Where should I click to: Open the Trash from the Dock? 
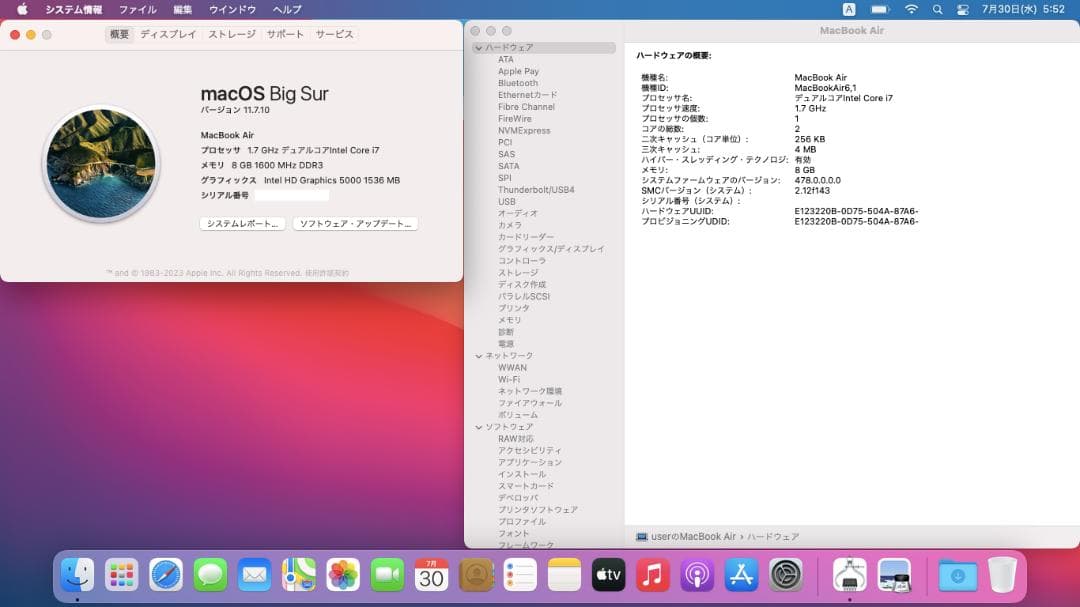pyautogui.click(x=1002, y=575)
